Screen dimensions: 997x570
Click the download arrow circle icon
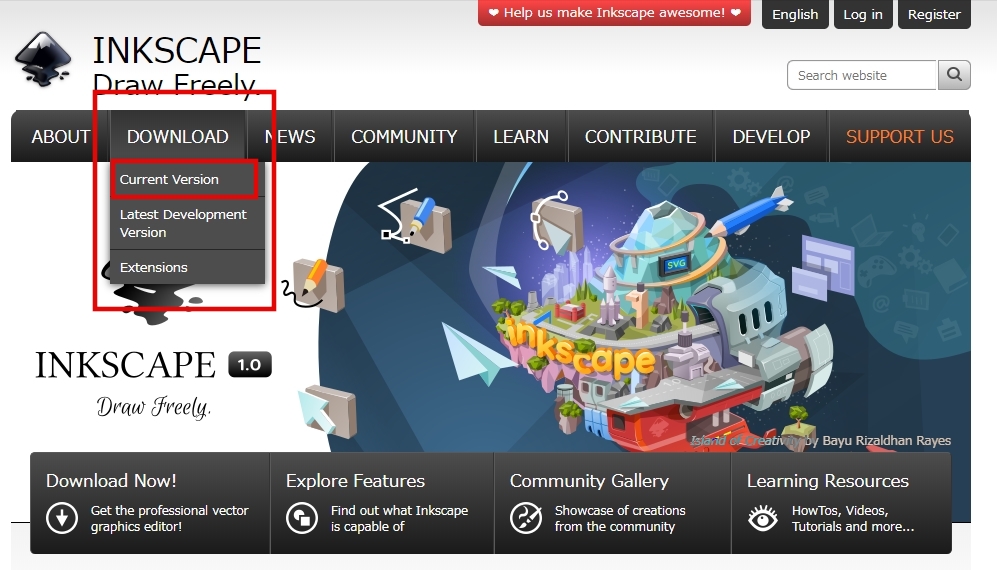[62, 518]
